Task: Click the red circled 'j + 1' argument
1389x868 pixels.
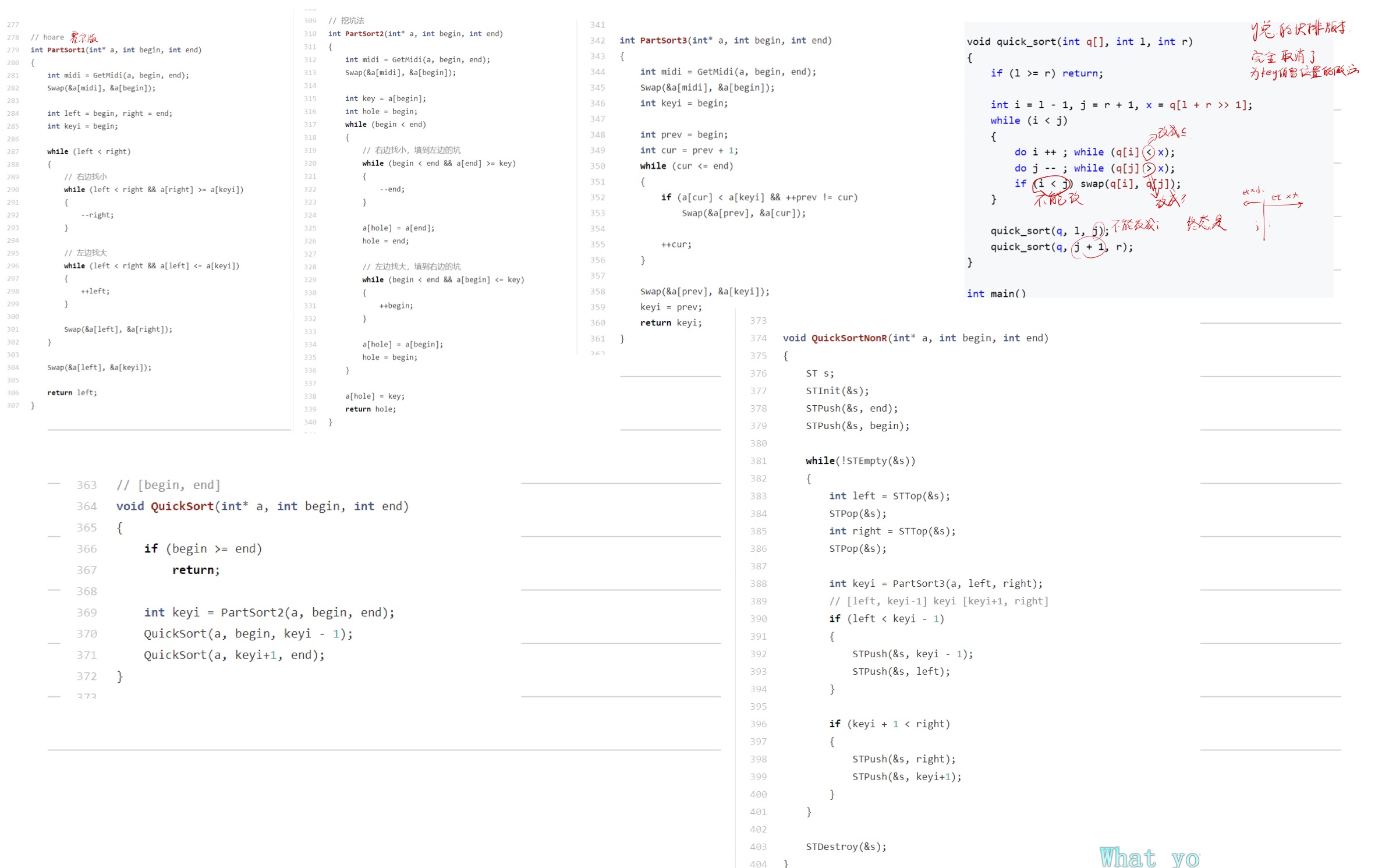Action: pos(1088,247)
